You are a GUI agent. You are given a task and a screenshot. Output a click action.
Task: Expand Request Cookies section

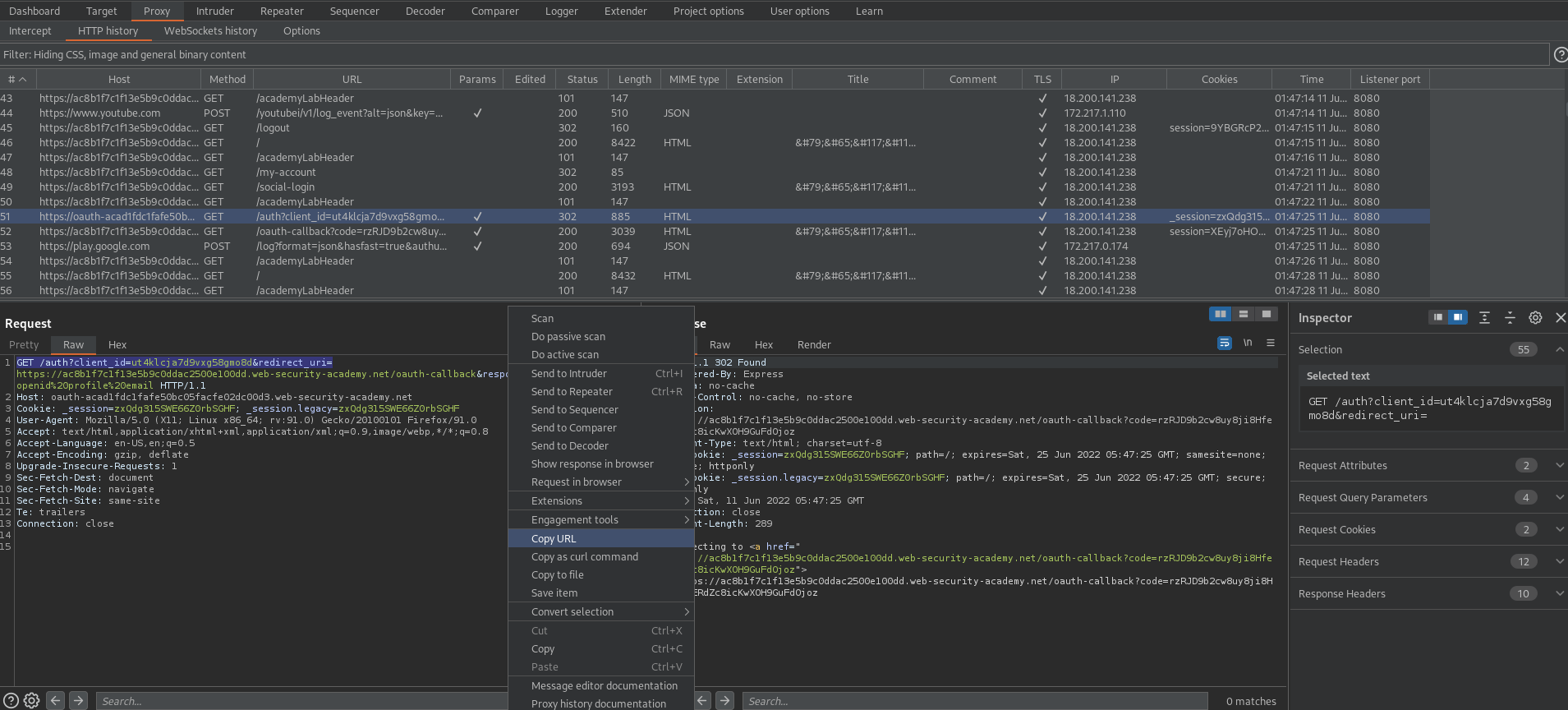click(x=1559, y=529)
